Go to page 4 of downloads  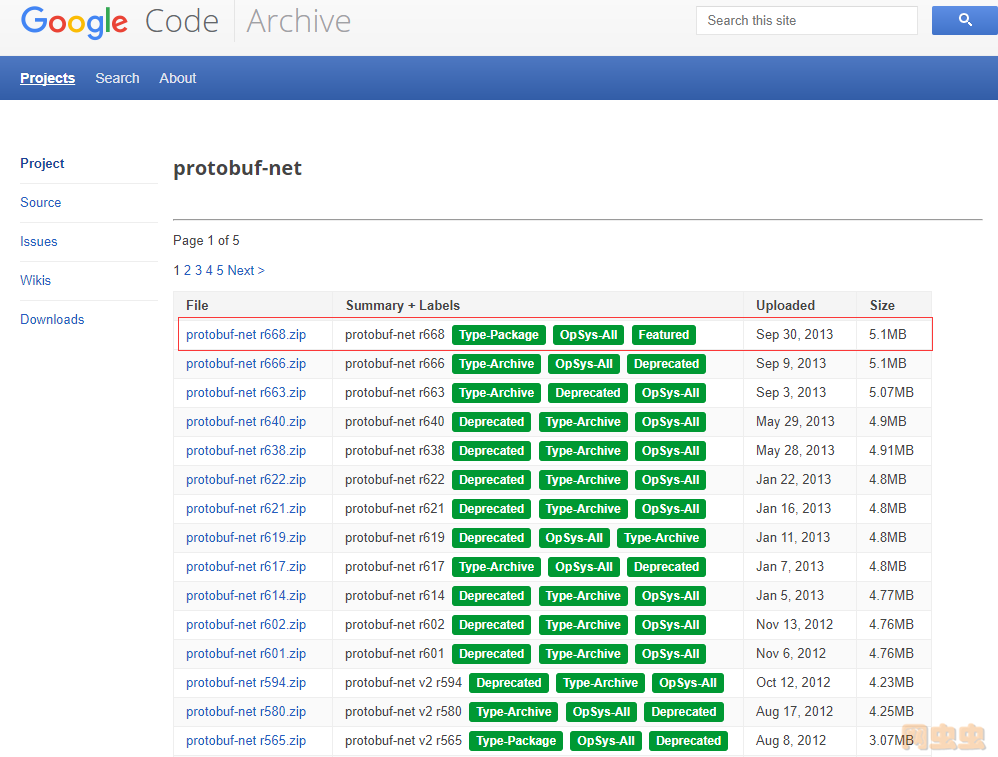pos(209,271)
